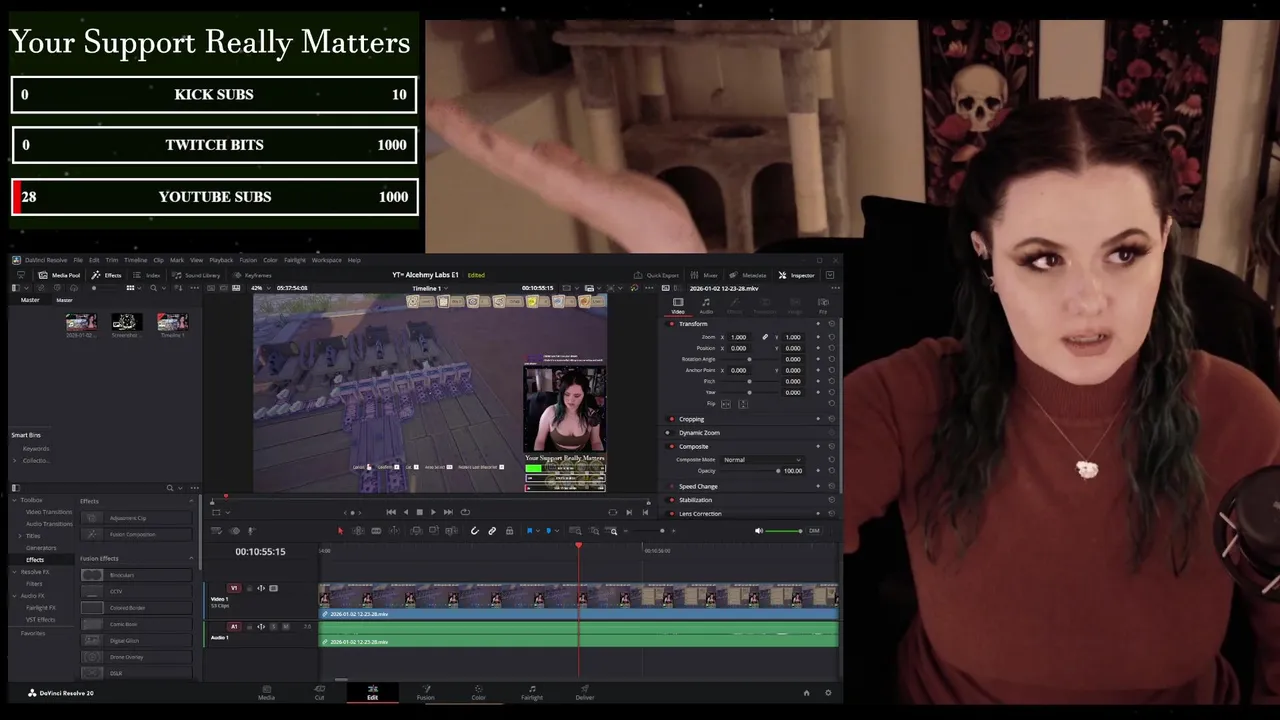The image size is (1280, 720).
Task: Click the Stop button in the viewer
Action: (419, 512)
